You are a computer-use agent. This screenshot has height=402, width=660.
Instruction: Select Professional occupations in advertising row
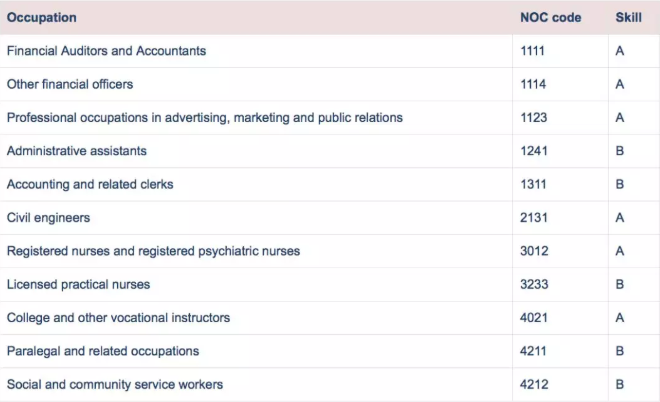tap(205, 117)
